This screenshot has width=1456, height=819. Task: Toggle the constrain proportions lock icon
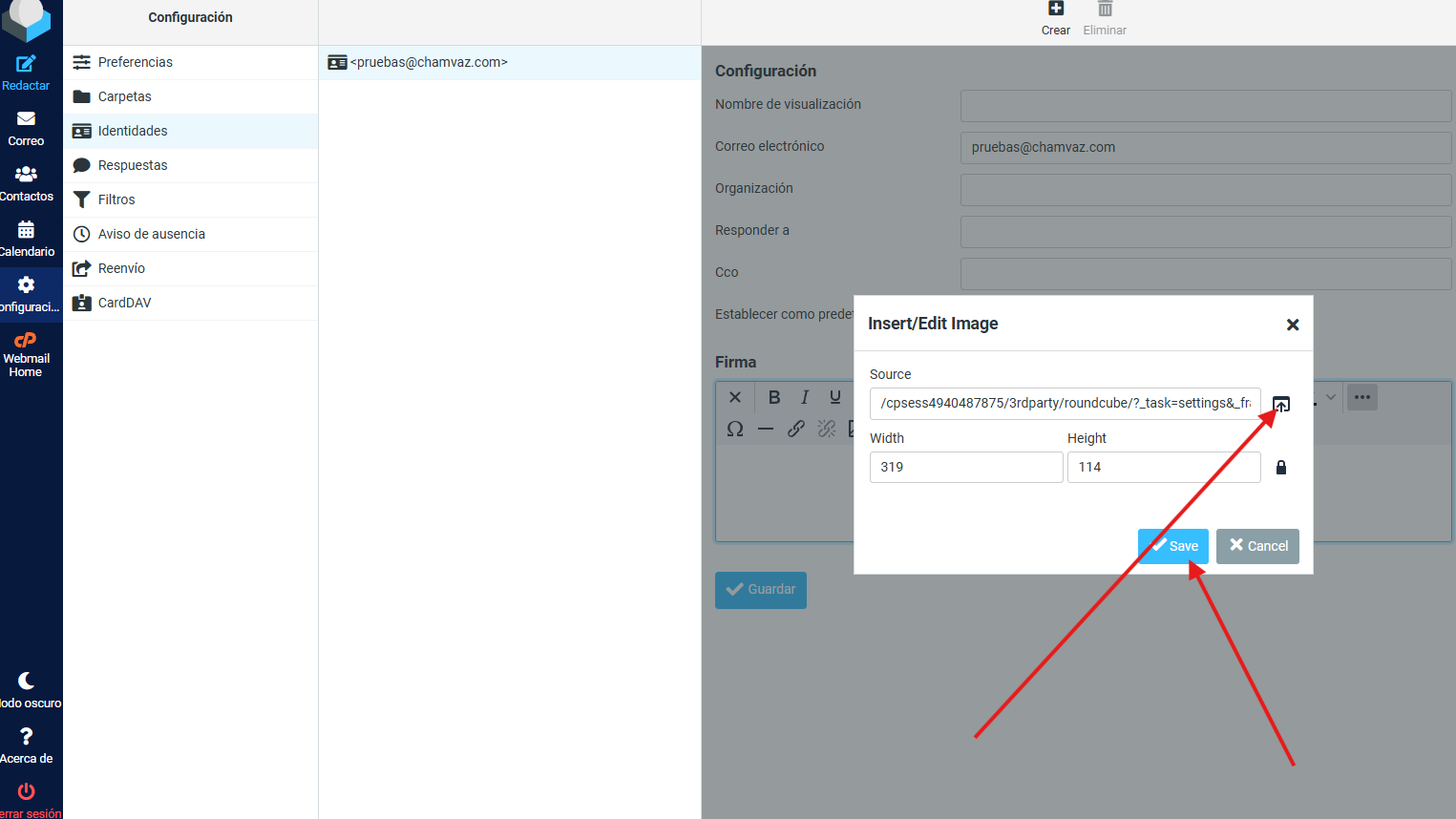[1281, 468]
